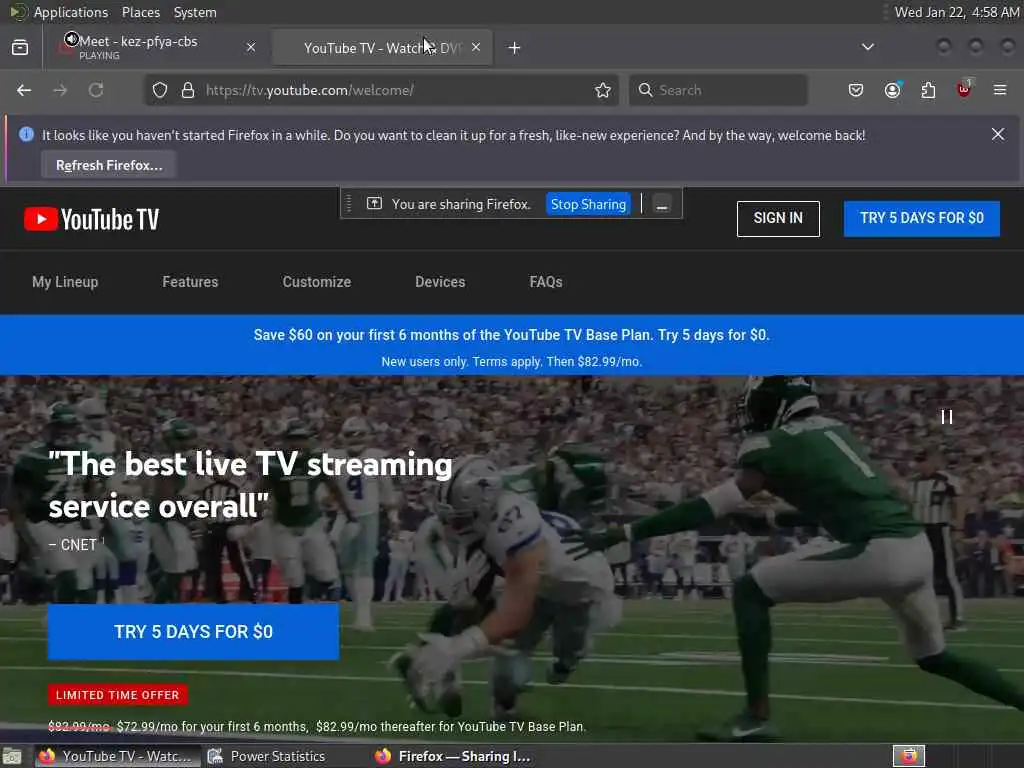Open the Places menu
Viewport: 1024px width, 768px height.
[x=140, y=12]
